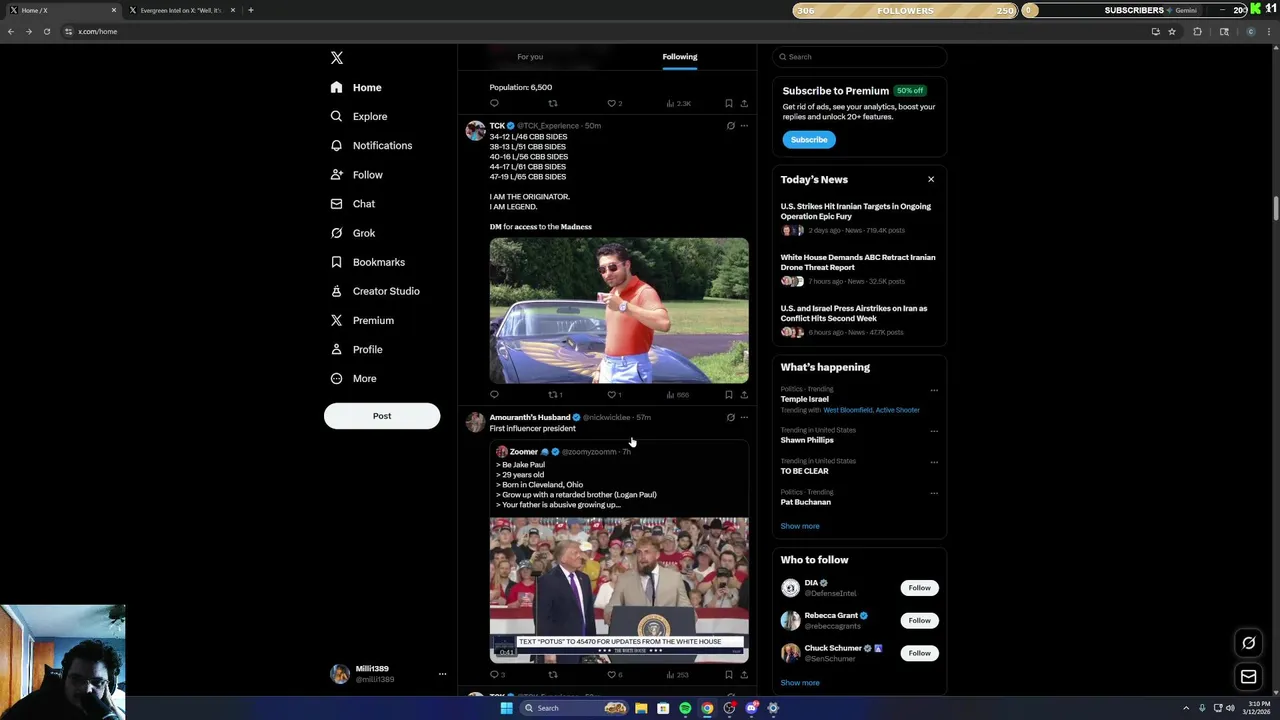Follow Chuck Schumer
This screenshot has width=1280, height=720.
point(920,653)
